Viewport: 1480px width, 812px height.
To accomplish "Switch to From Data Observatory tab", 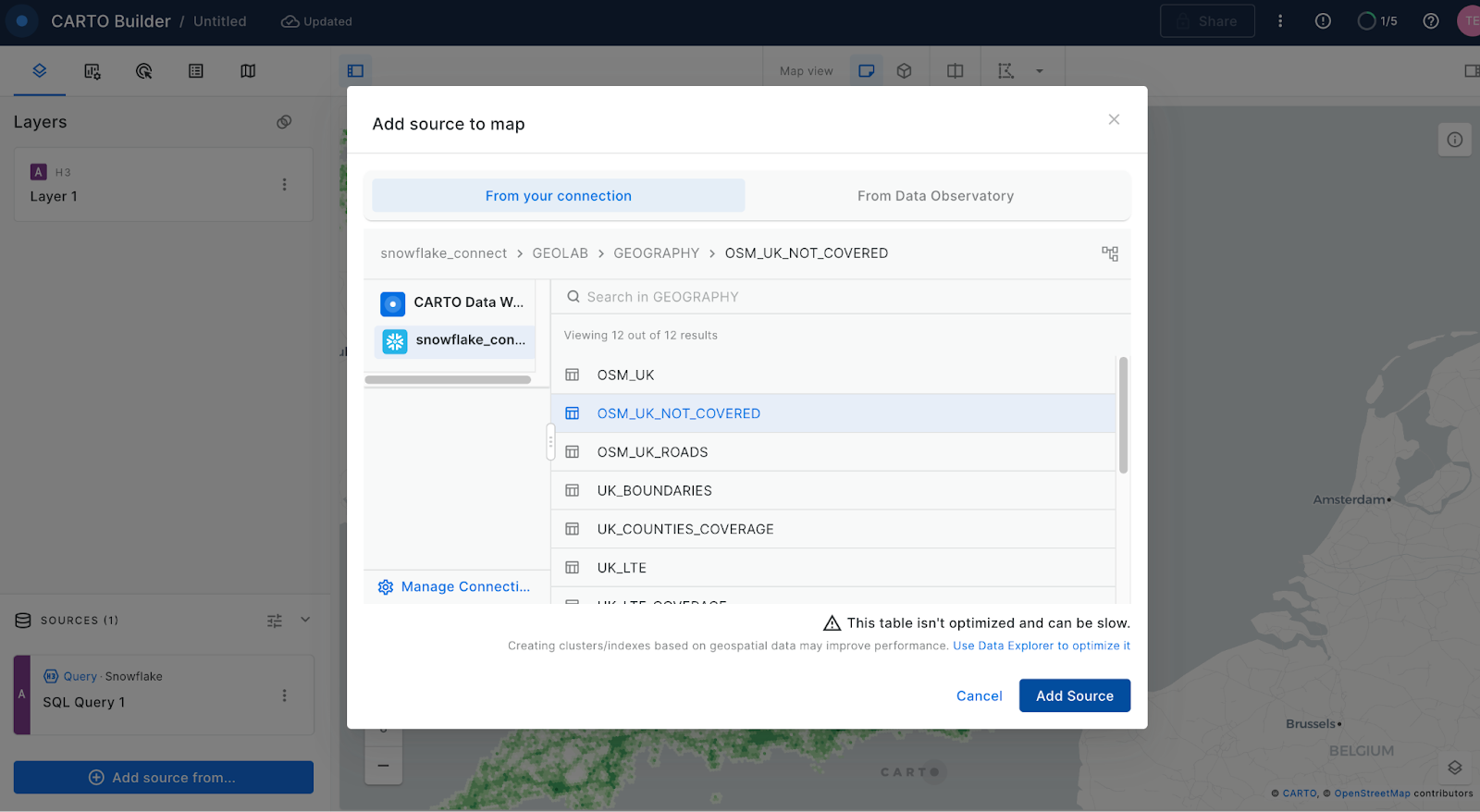I will coord(935,196).
